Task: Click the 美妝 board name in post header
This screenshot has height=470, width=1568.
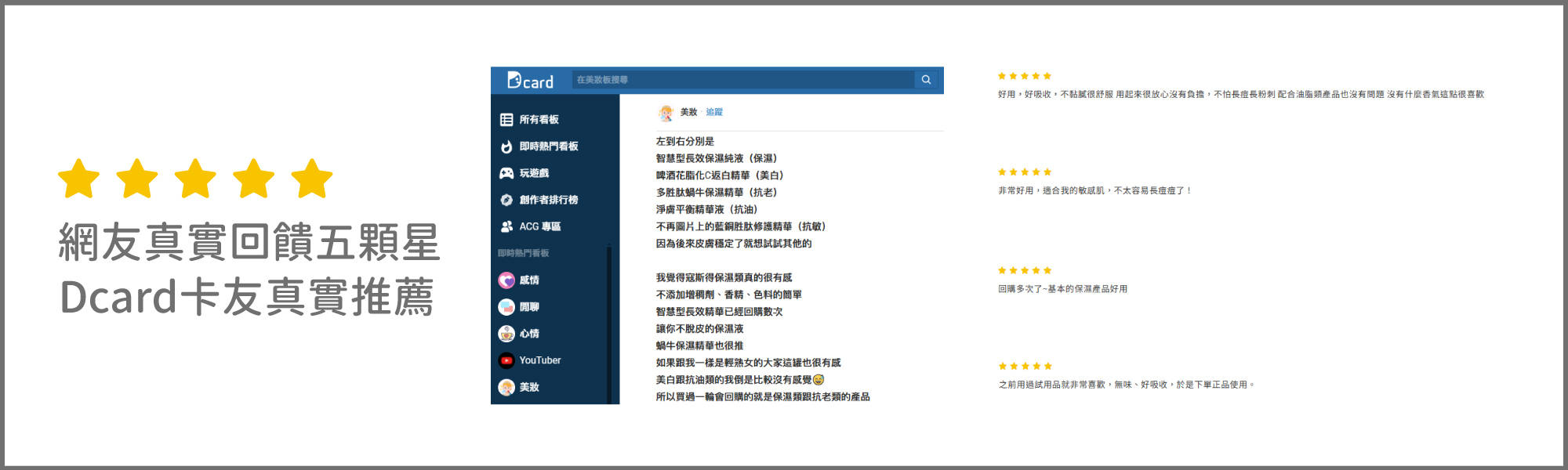Action: pos(688,112)
